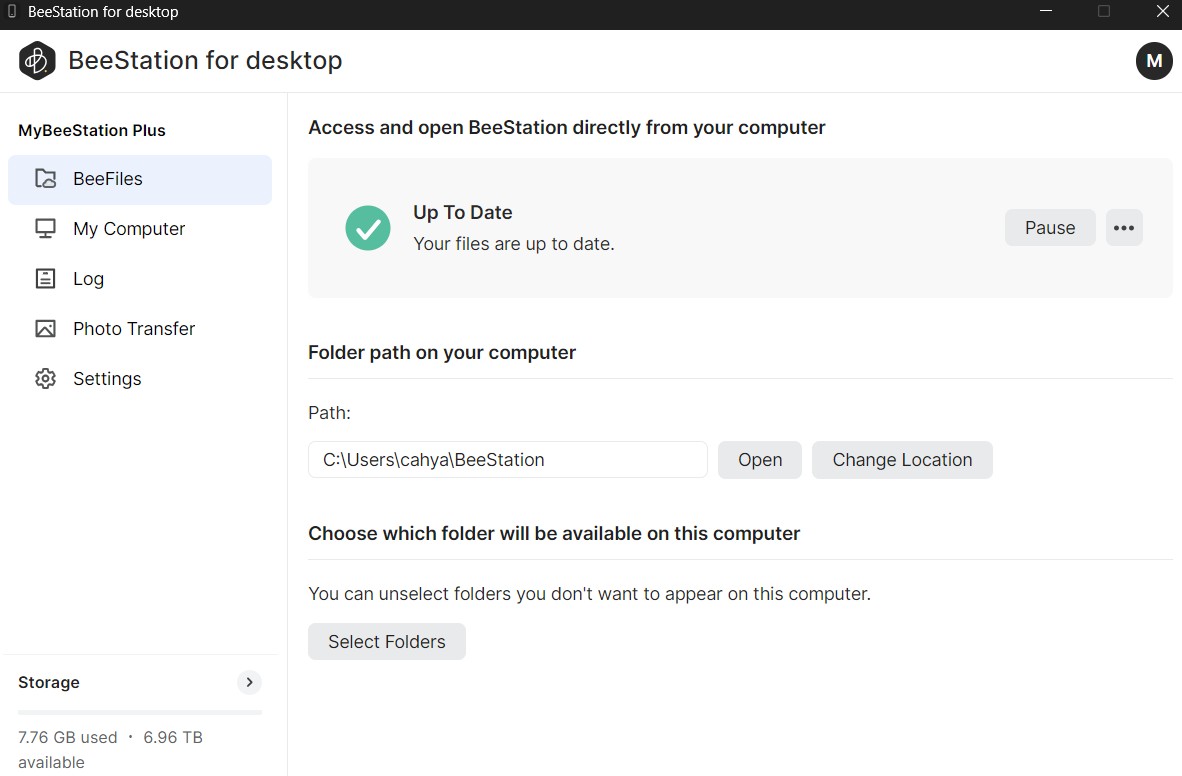Image resolution: width=1182 pixels, height=776 pixels.
Task: Minimize the BeeStation window
Action: click(x=1046, y=11)
